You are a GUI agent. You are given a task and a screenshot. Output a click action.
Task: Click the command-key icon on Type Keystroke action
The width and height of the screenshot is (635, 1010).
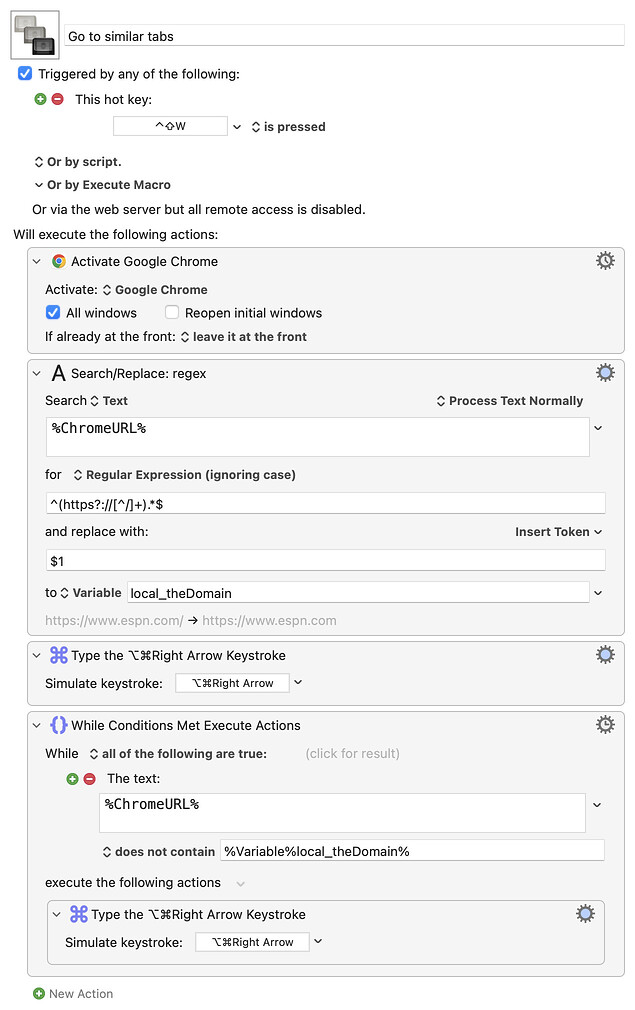tap(58, 654)
